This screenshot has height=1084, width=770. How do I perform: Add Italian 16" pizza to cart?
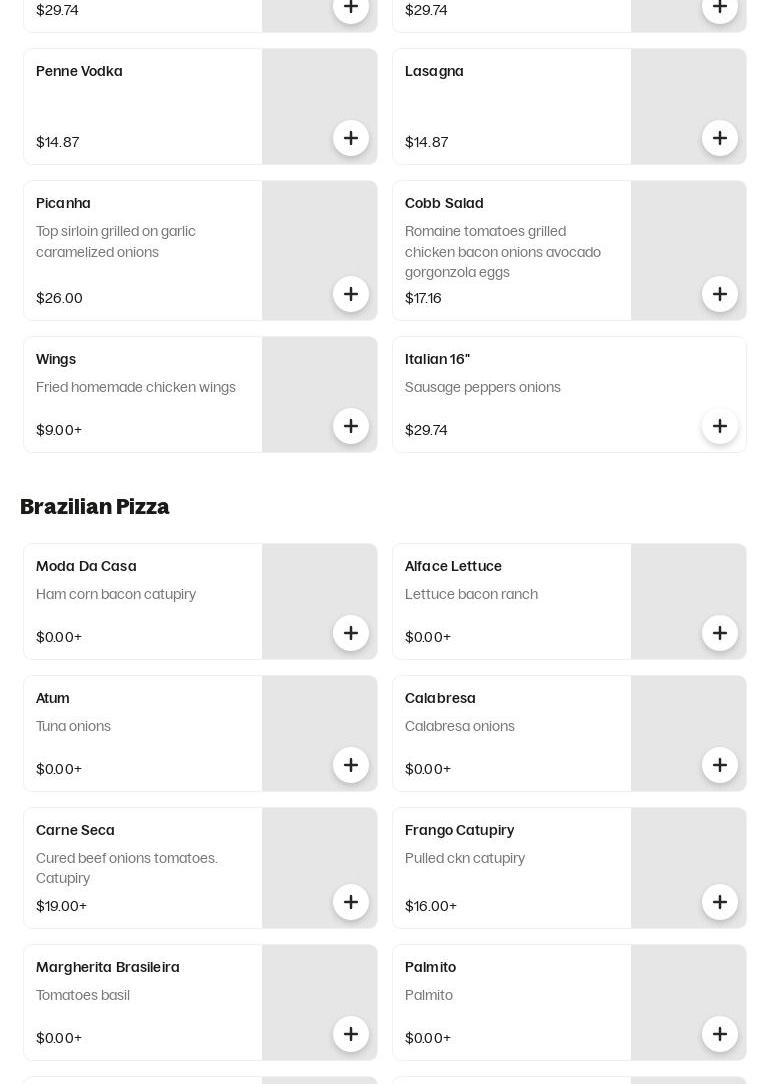pos(720,427)
